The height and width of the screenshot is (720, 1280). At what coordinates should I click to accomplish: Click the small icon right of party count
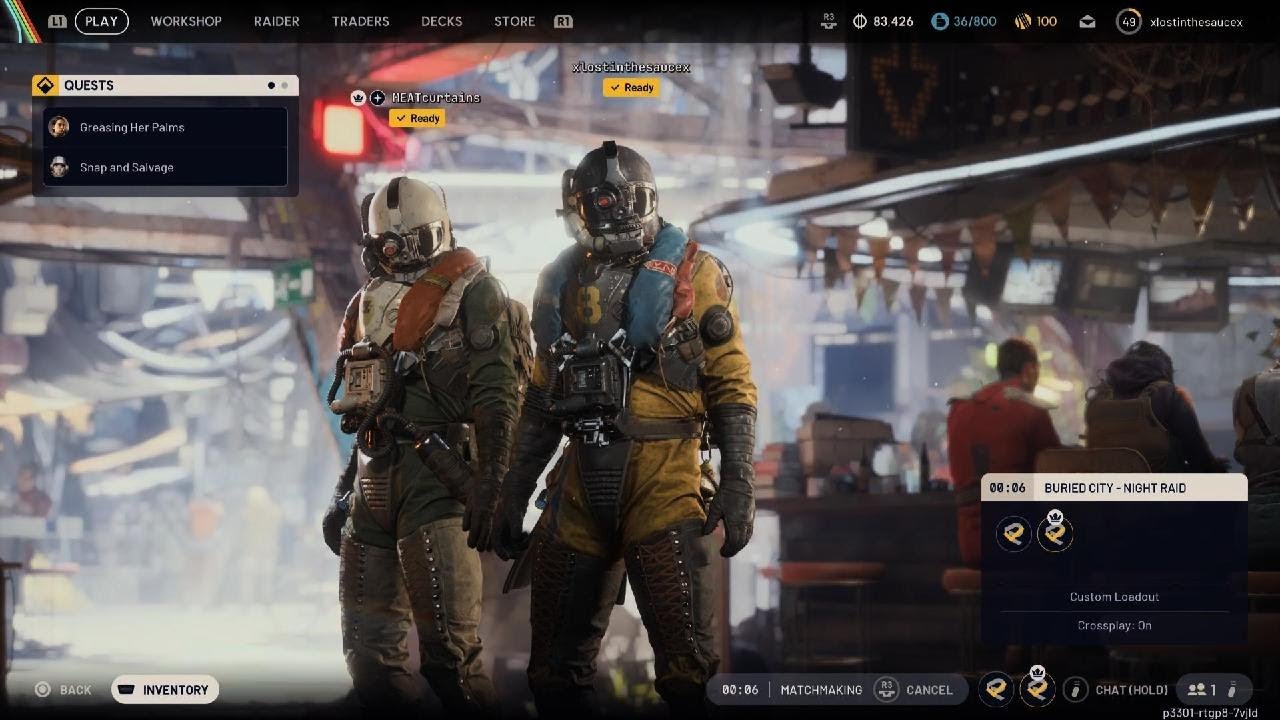[x=1232, y=689]
